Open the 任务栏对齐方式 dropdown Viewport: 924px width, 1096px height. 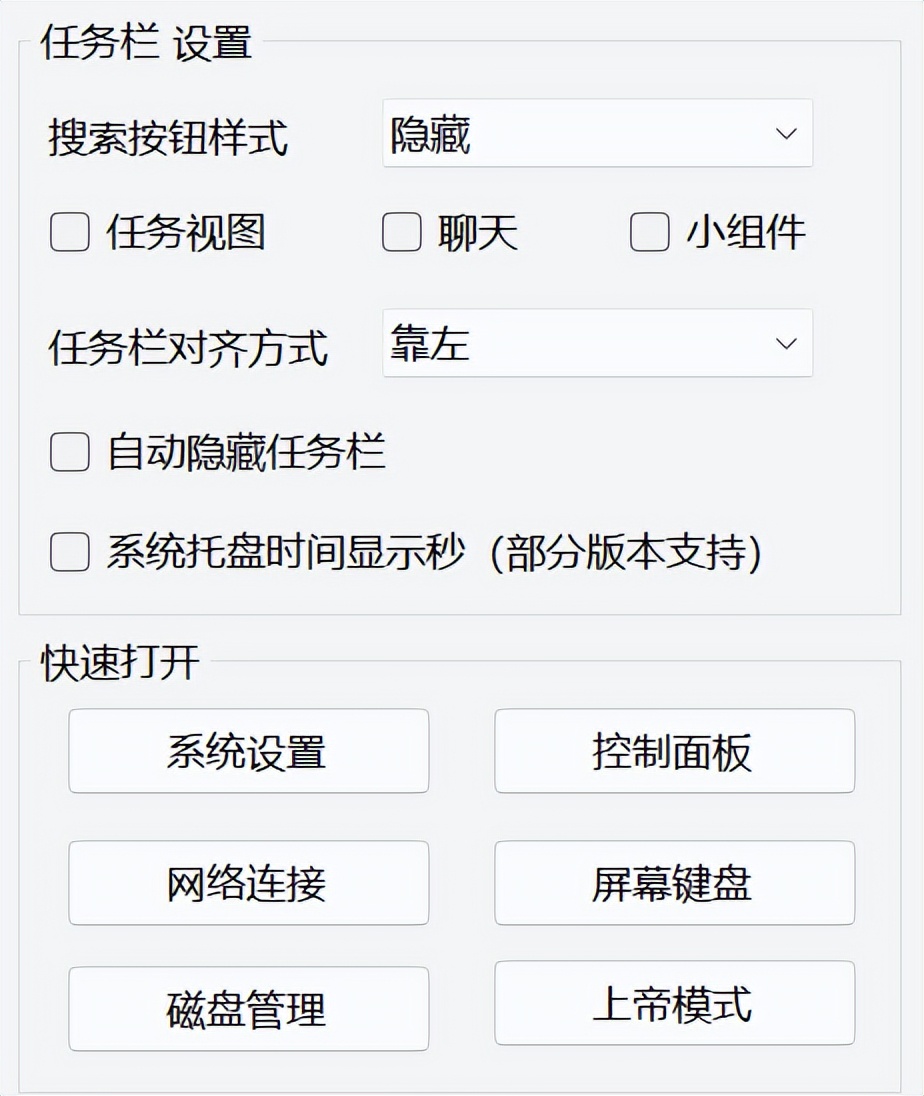tap(595, 344)
